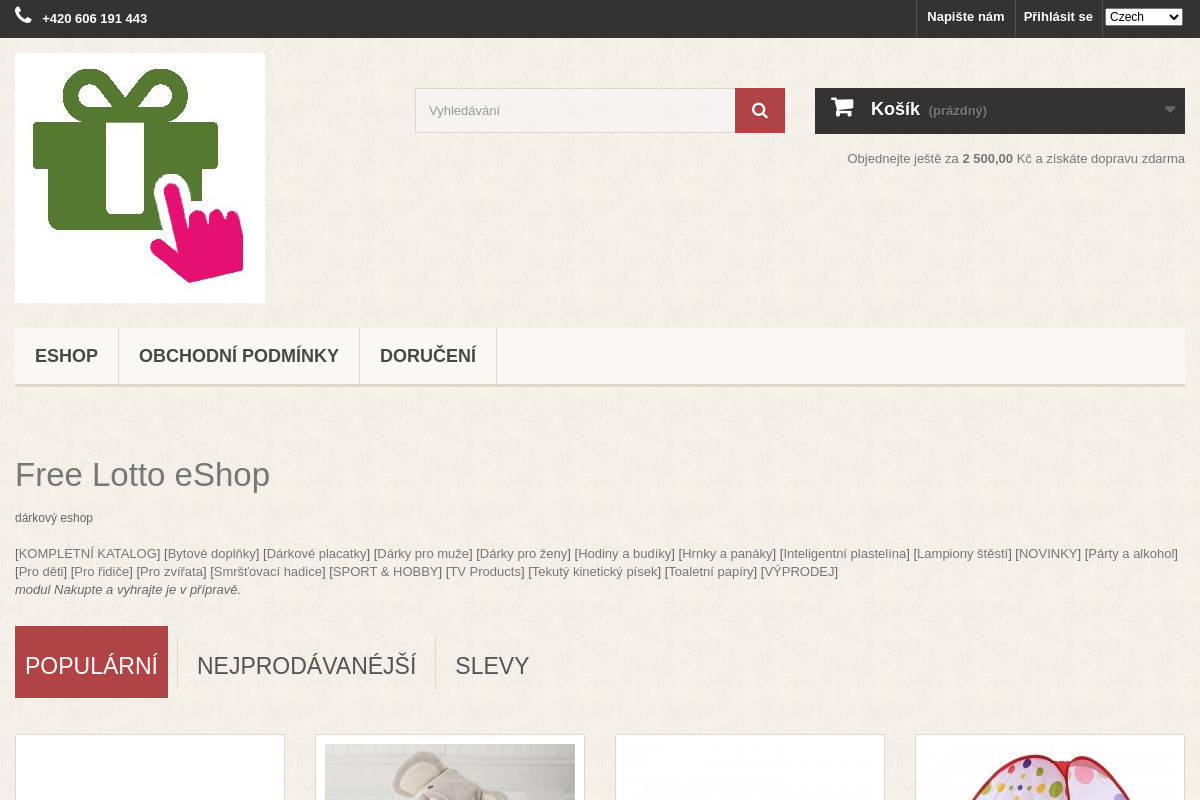Switch to the NEJPRODÁVANĚJŠÍ tab
This screenshot has width=1200, height=800.
point(306,666)
